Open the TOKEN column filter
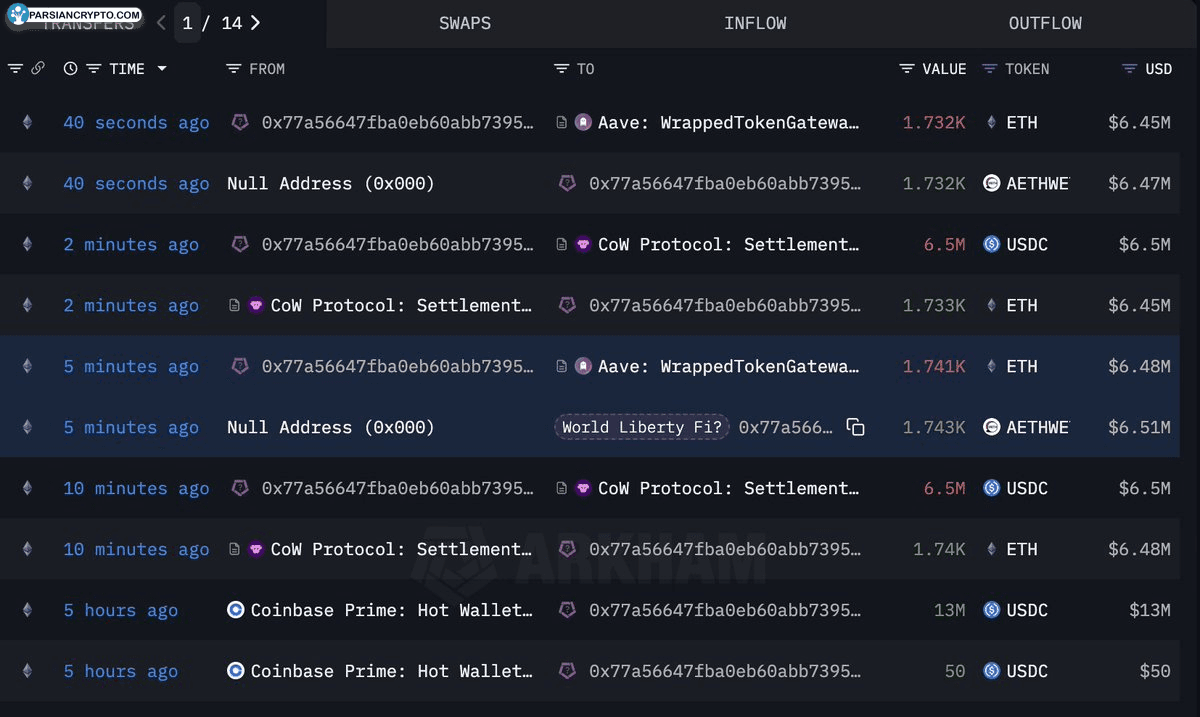The width and height of the screenshot is (1200, 717). pos(990,68)
